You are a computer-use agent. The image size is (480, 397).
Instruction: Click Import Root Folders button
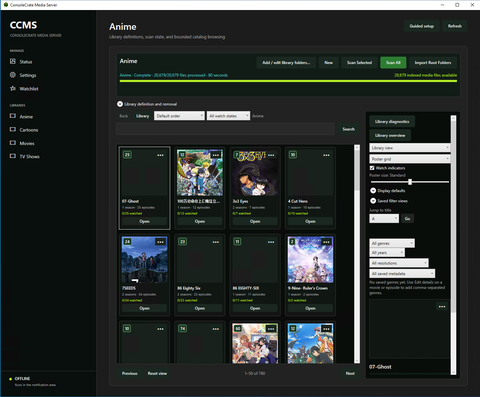(x=433, y=63)
